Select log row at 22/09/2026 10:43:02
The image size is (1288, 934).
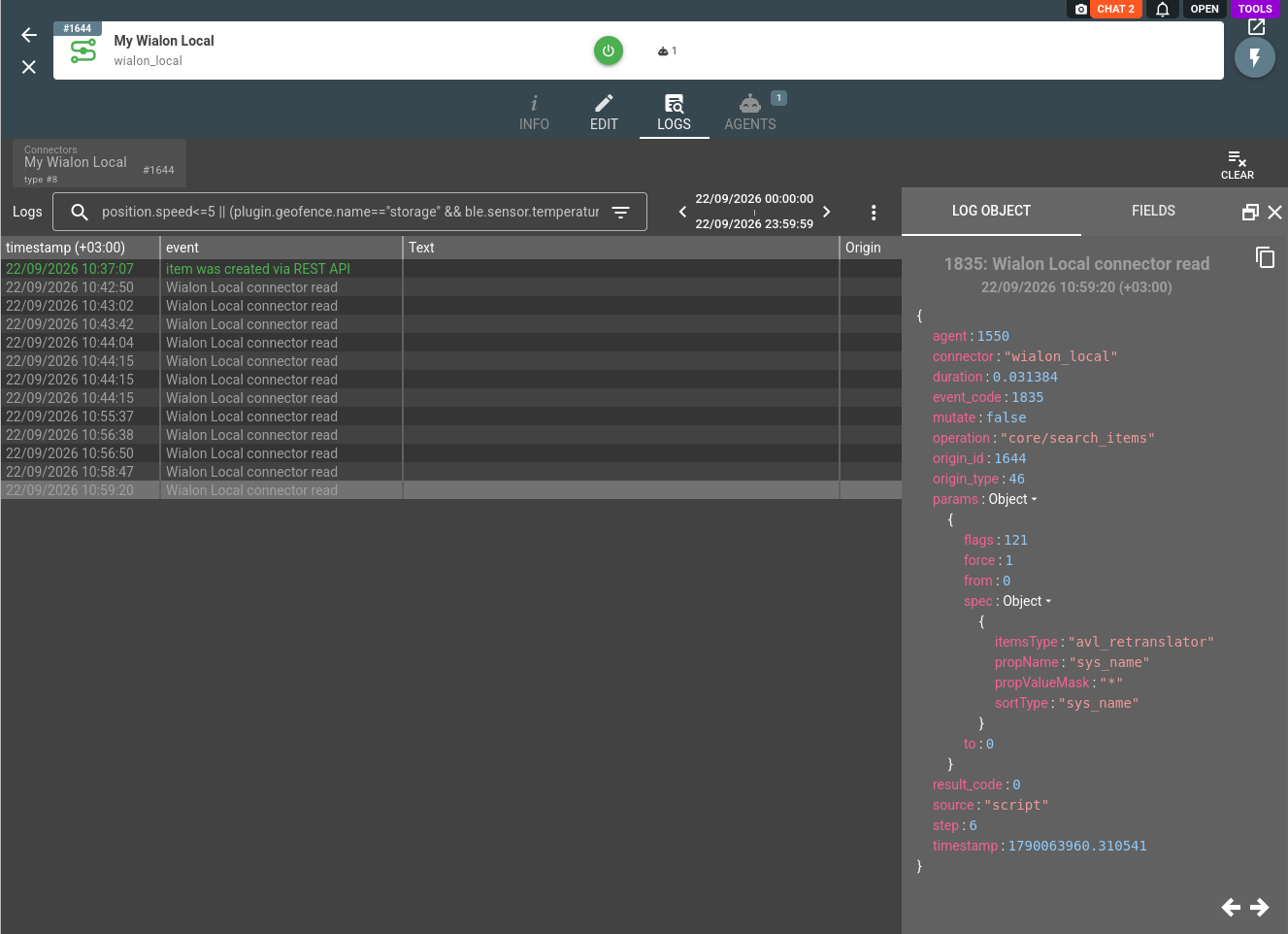coord(451,306)
